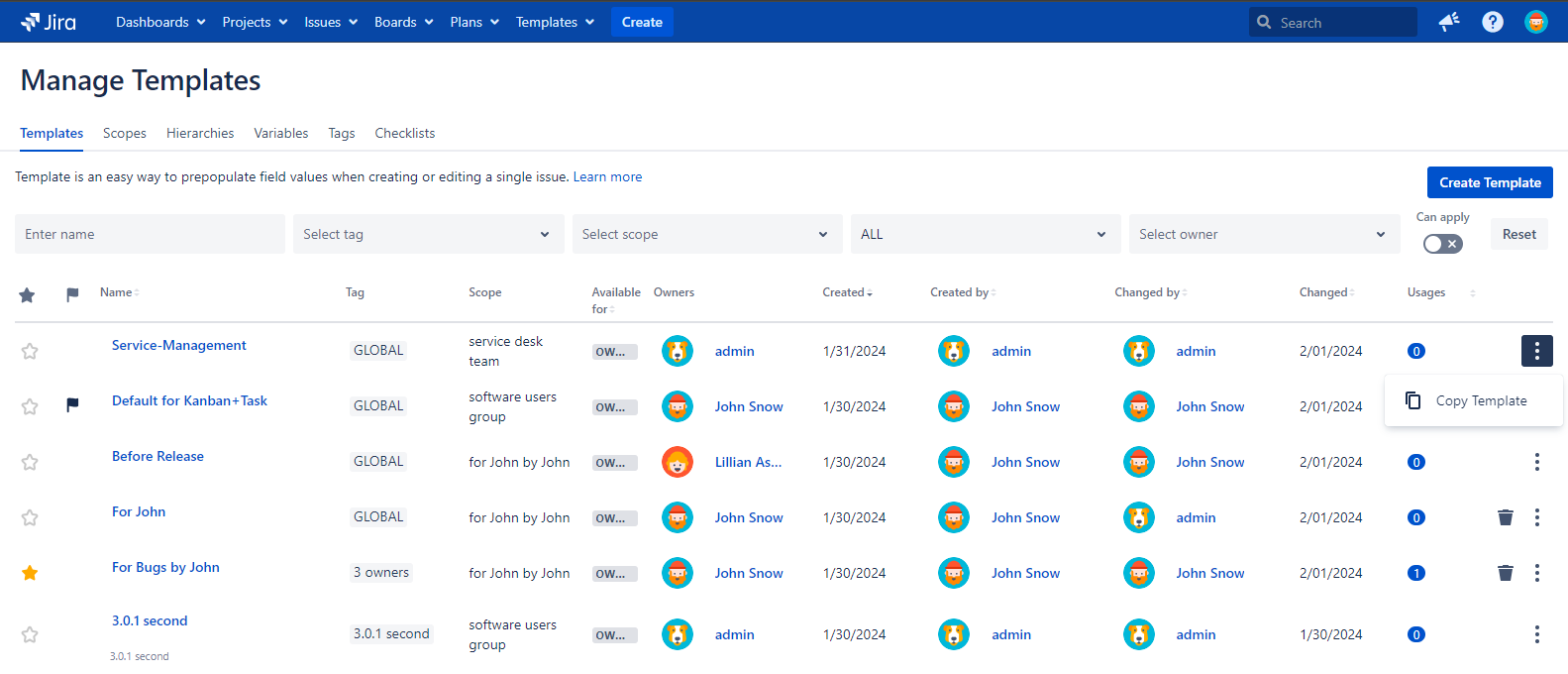
Task: Star the Service-Management template
Action: pyautogui.click(x=30, y=351)
